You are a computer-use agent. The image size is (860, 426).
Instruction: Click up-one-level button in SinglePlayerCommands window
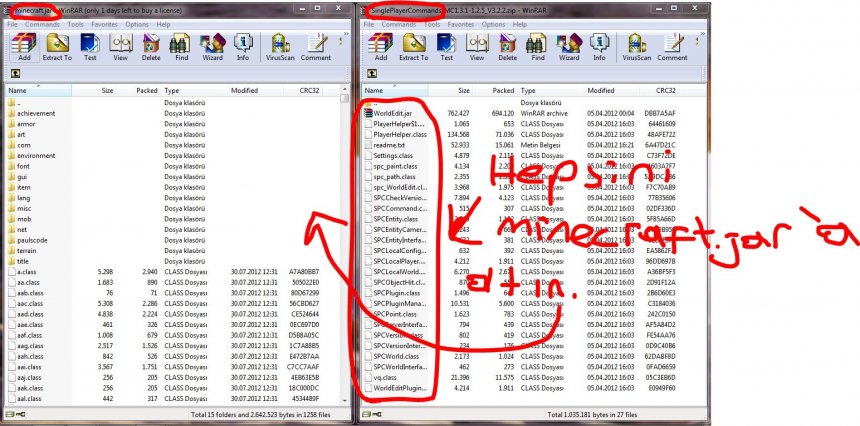click(372, 73)
